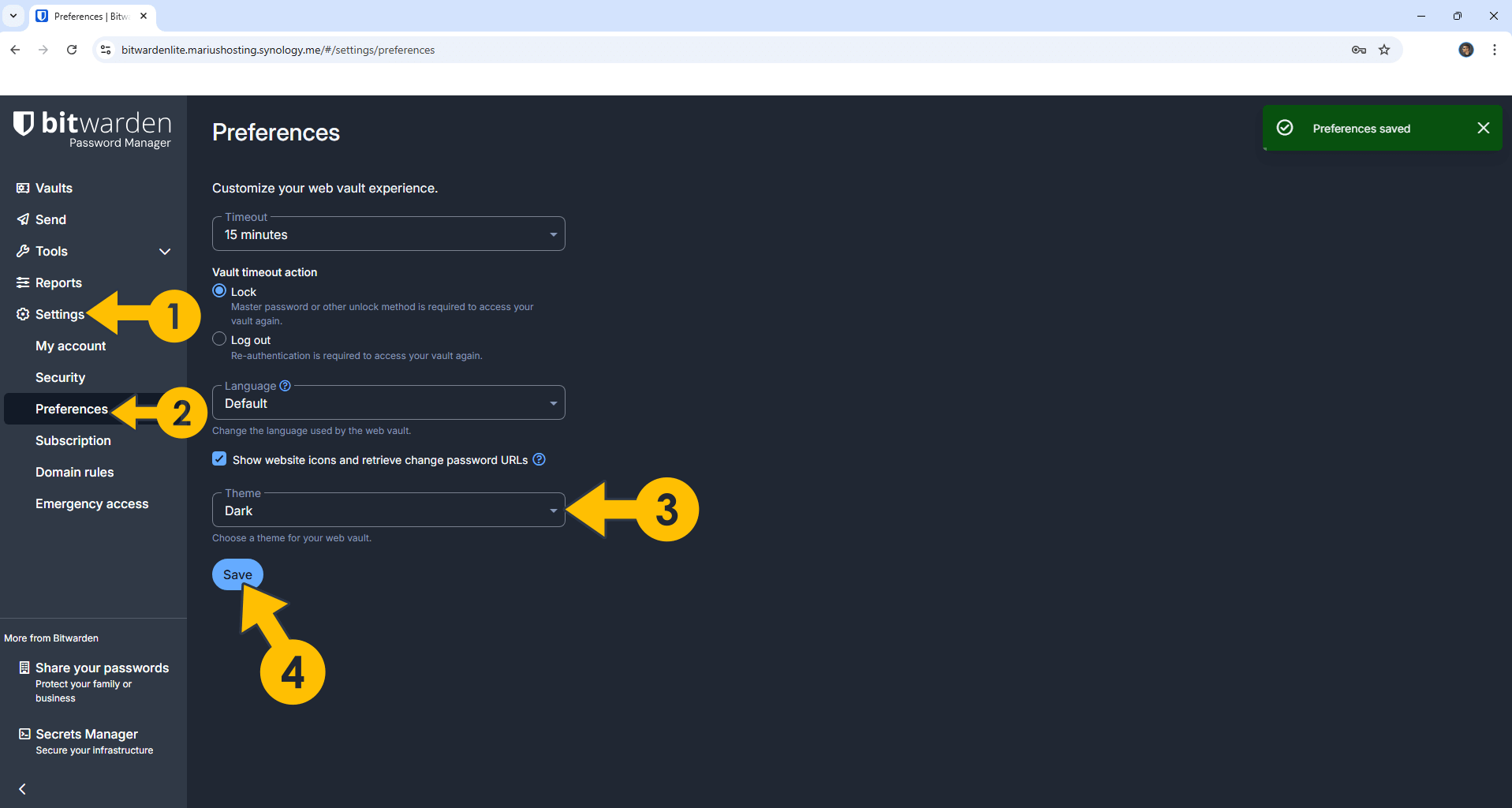Open the Vaults section icon
The height and width of the screenshot is (808, 1512).
(x=23, y=188)
